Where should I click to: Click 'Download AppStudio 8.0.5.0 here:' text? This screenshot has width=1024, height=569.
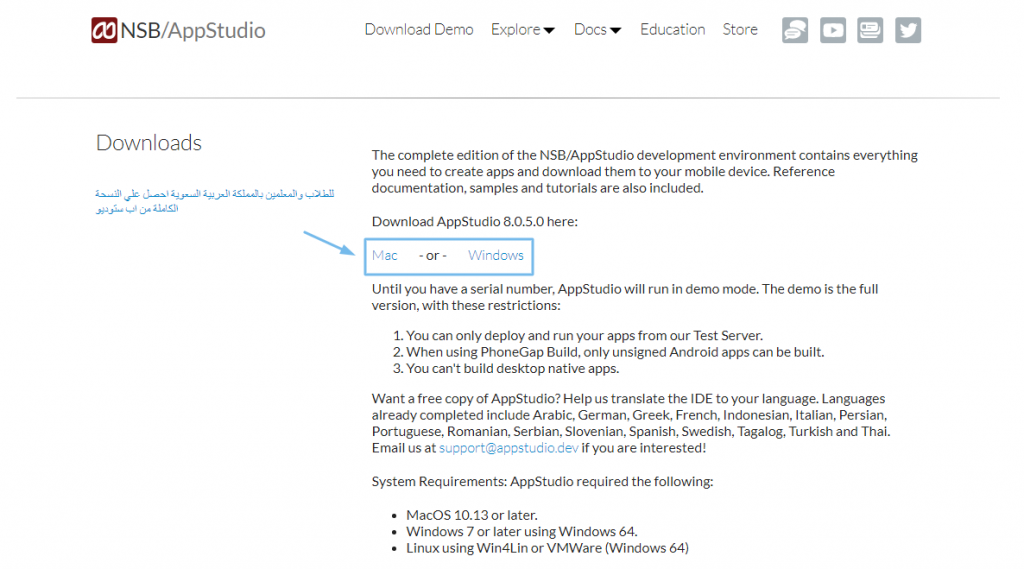[x=475, y=221]
